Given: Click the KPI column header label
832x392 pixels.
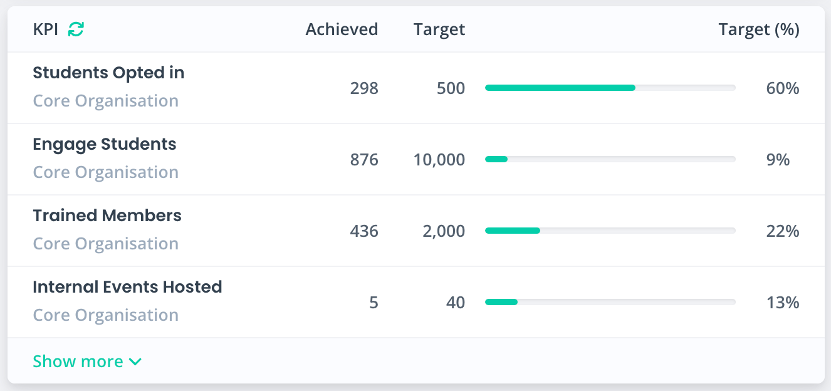Looking at the screenshot, I should [x=45, y=29].
